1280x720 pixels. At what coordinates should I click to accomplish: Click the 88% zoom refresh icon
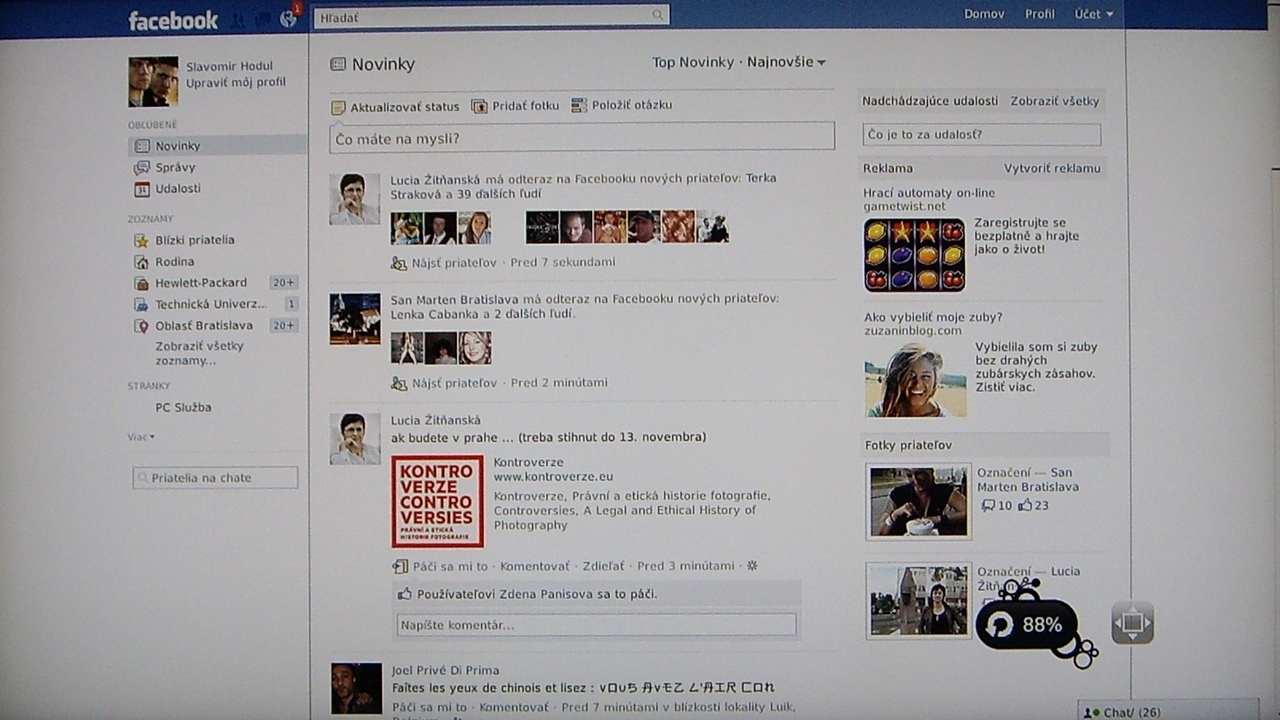(1000, 626)
